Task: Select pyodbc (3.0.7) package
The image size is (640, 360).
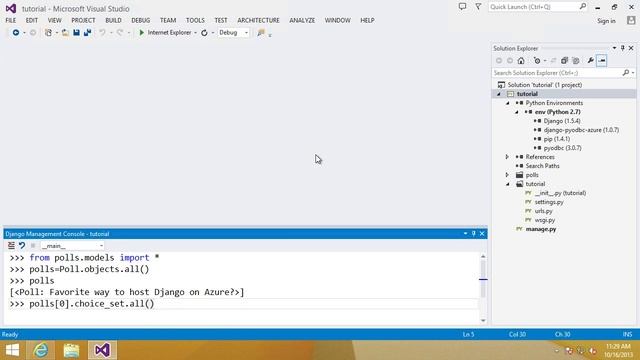Action: pyautogui.click(x=562, y=148)
